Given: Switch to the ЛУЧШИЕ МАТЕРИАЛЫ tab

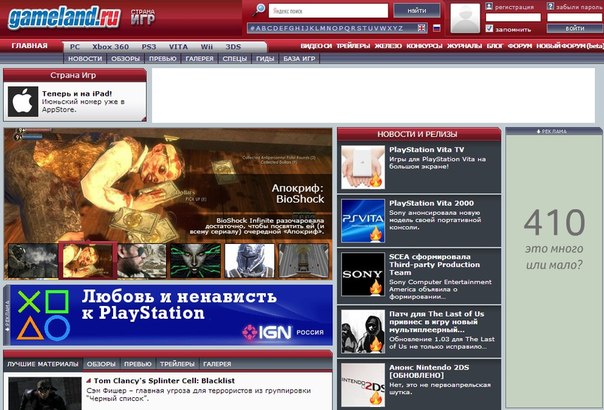Looking at the screenshot, I should (43, 364).
